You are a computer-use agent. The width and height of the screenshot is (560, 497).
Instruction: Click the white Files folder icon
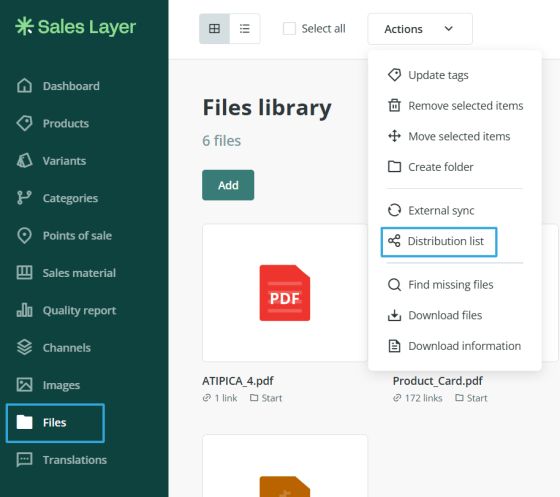(x=24, y=422)
